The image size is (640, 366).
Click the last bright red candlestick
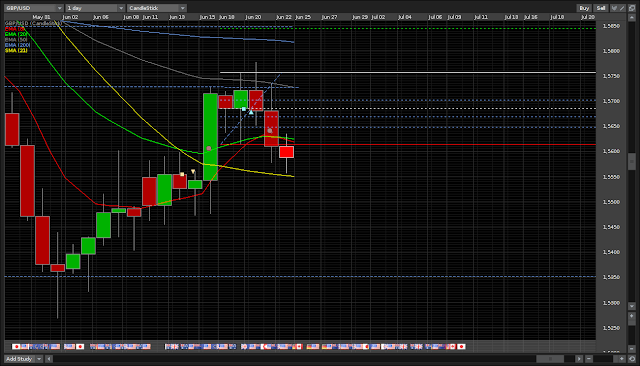click(x=287, y=152)
